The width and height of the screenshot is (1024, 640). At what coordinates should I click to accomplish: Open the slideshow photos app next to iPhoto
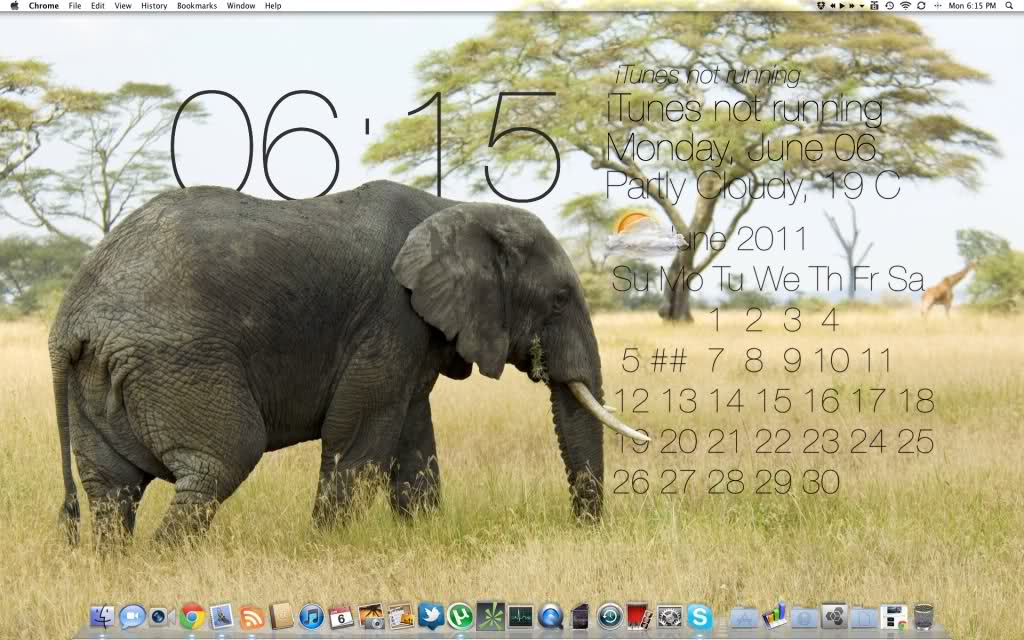coord(401,616)
